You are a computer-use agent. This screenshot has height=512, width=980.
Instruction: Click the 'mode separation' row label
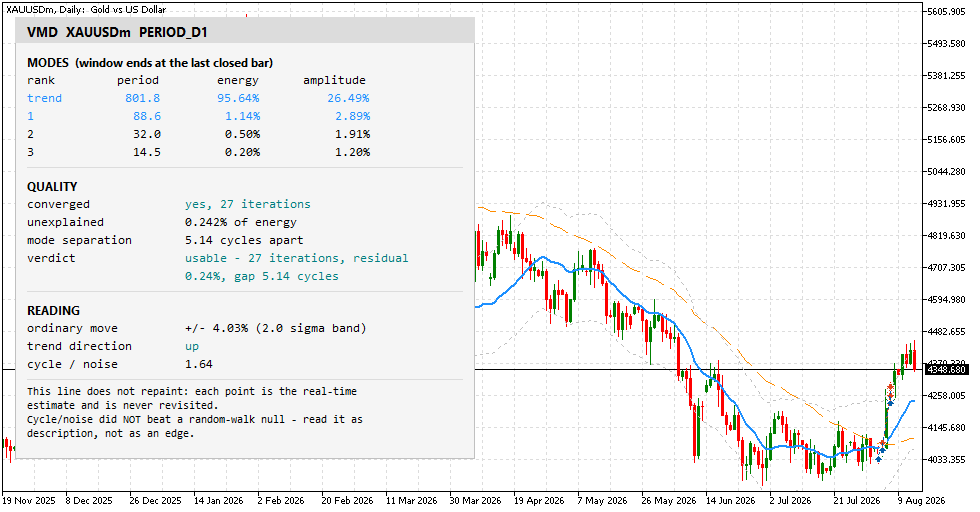pyautogui.click(x=79, y=241)
